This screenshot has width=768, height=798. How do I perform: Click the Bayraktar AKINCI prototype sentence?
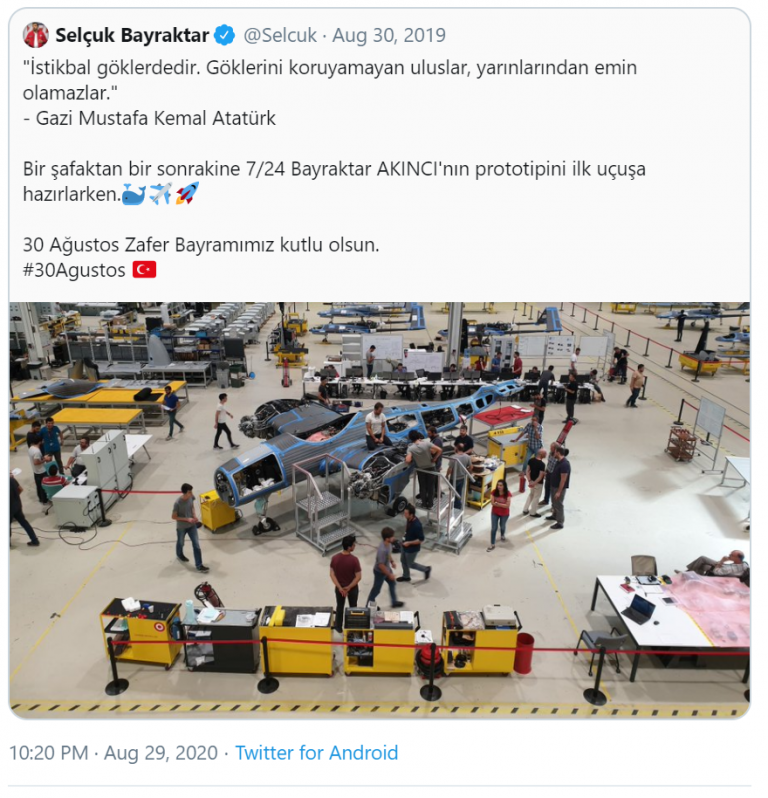click(x=334, y=182)
